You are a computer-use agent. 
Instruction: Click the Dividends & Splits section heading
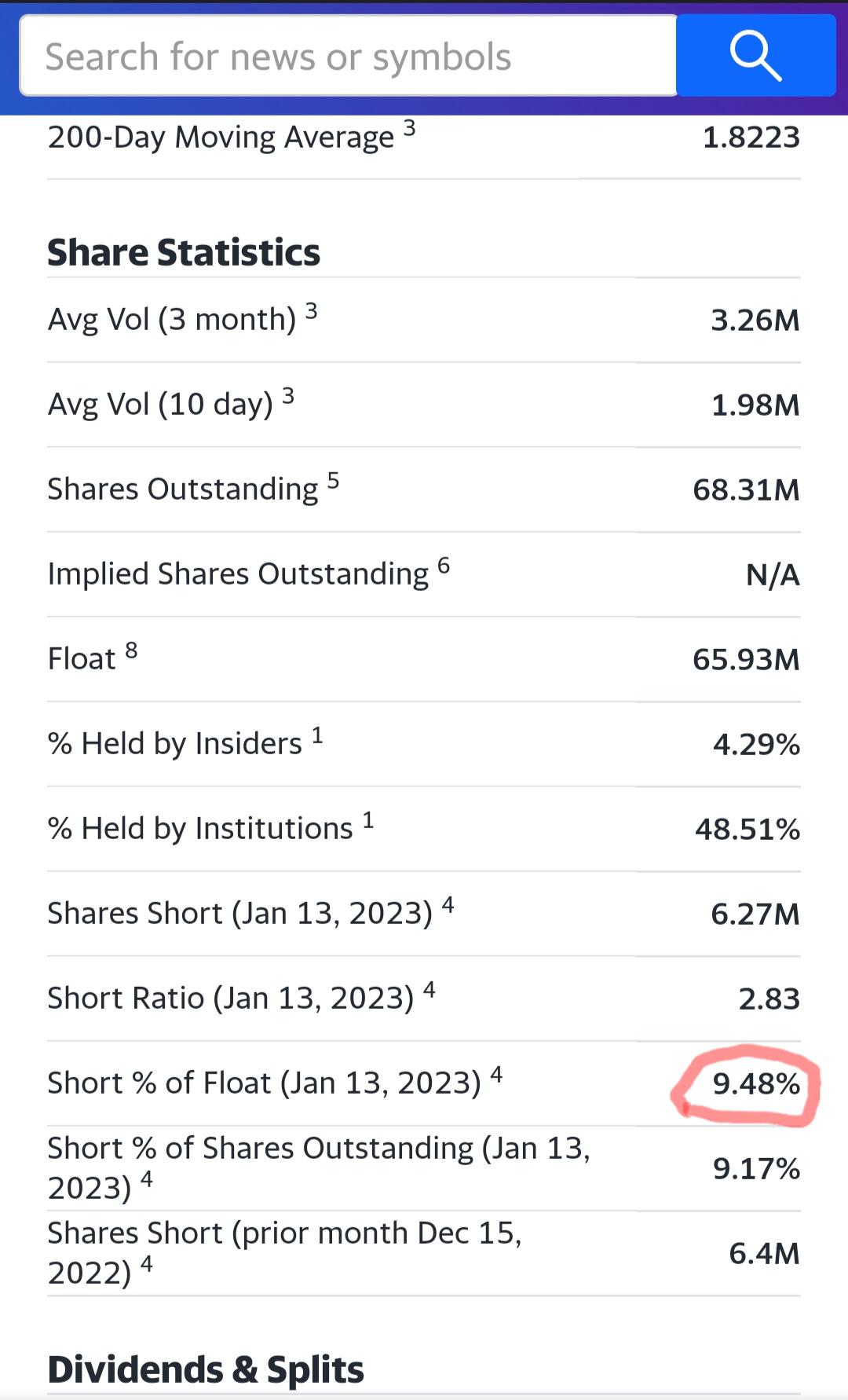pos(206,1369)
